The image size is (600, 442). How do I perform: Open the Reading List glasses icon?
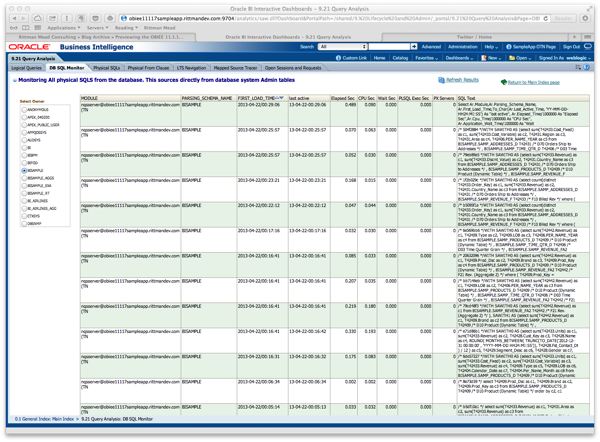point(14,28)
